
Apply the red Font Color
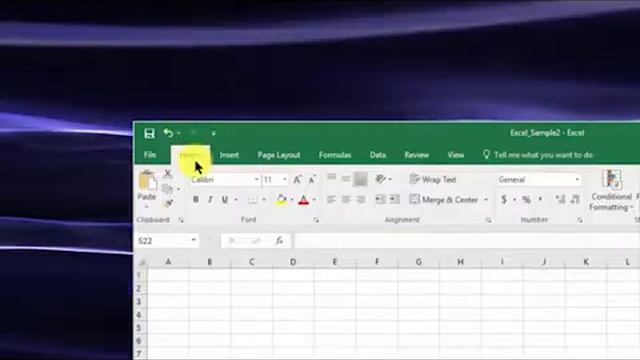(x=303, y=200)
